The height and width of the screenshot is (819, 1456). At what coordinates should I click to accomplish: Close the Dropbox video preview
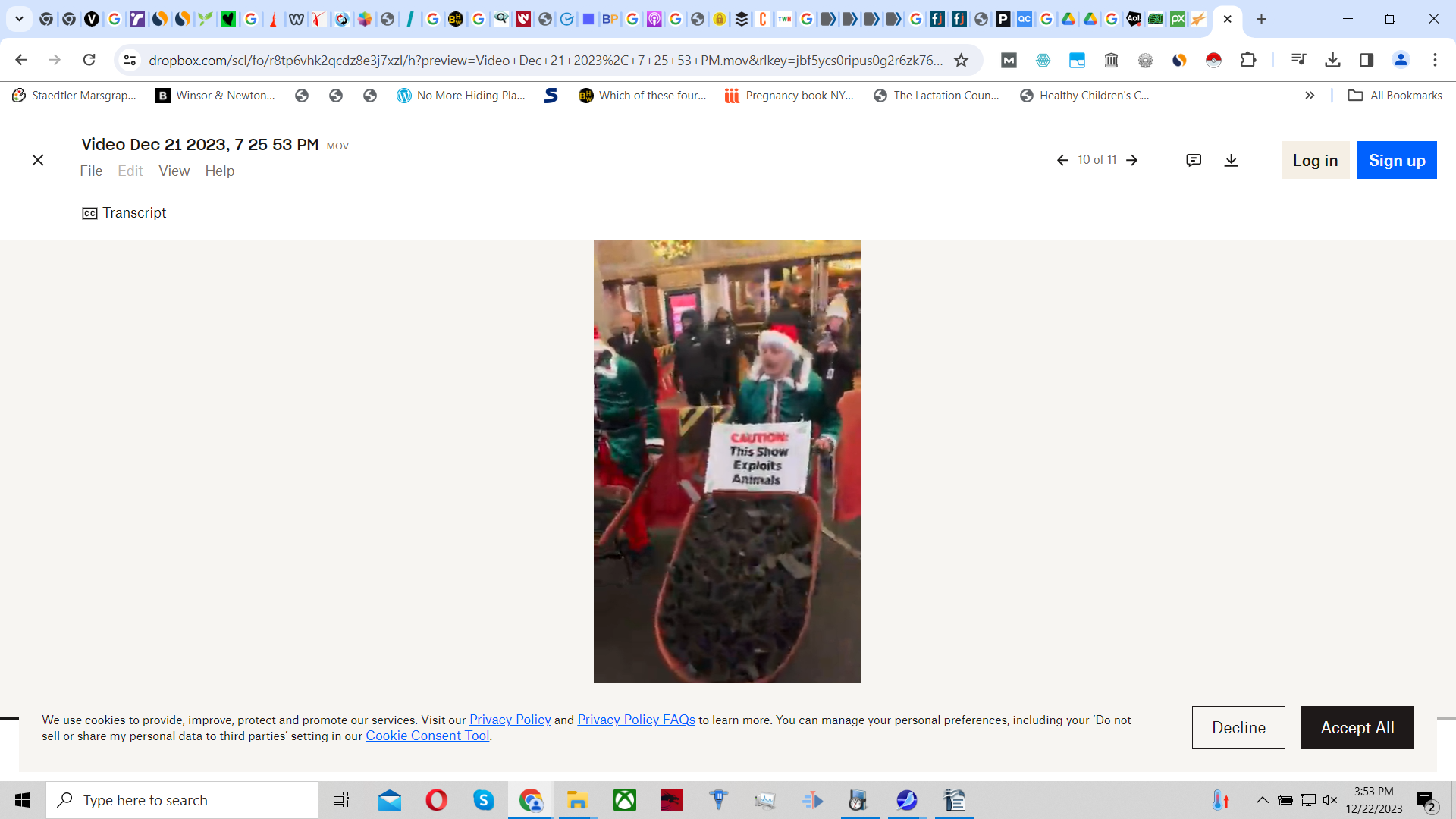[38, 160]
